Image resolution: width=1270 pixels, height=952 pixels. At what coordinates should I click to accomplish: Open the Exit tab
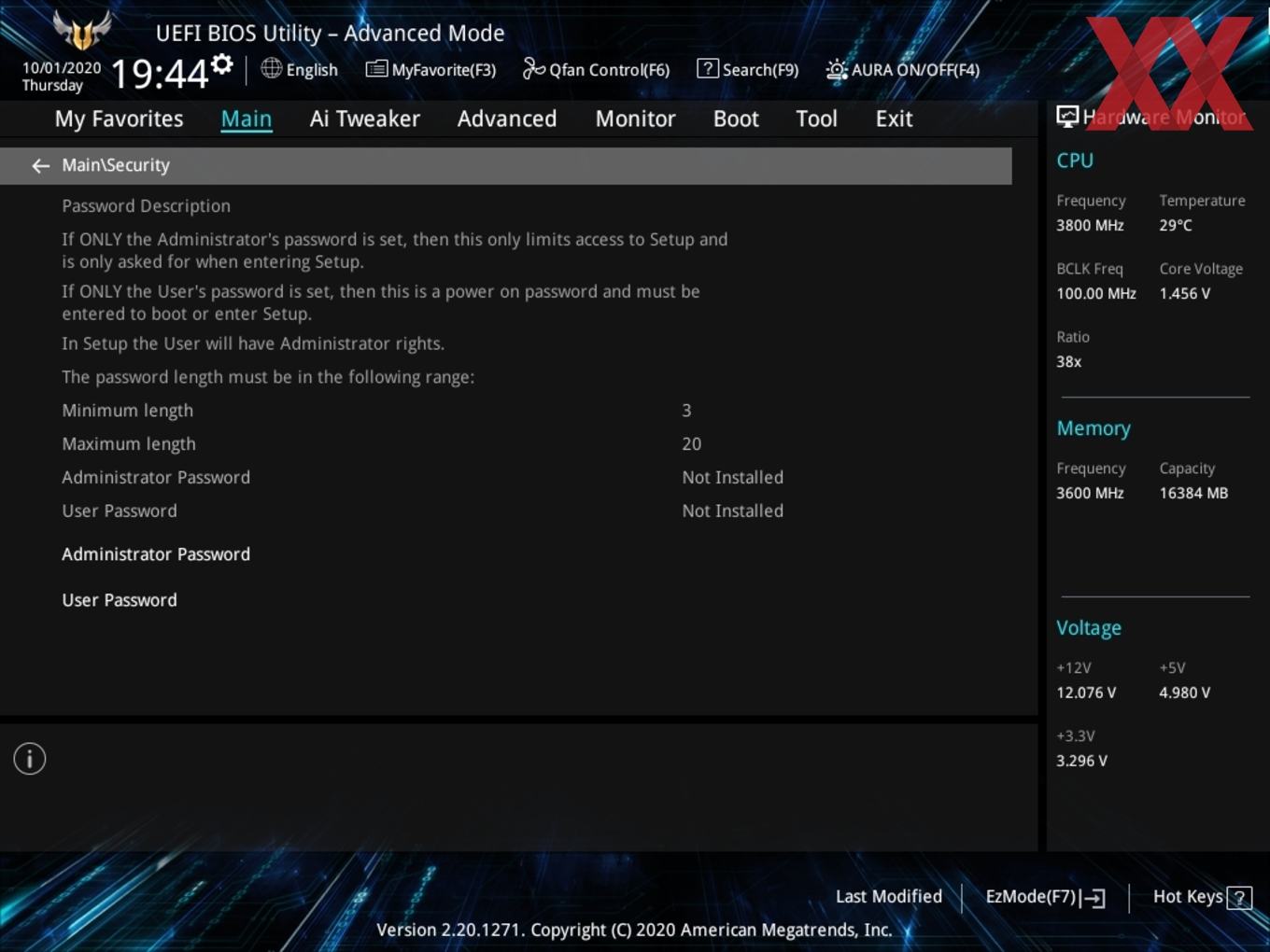click(x=894, y=119)
